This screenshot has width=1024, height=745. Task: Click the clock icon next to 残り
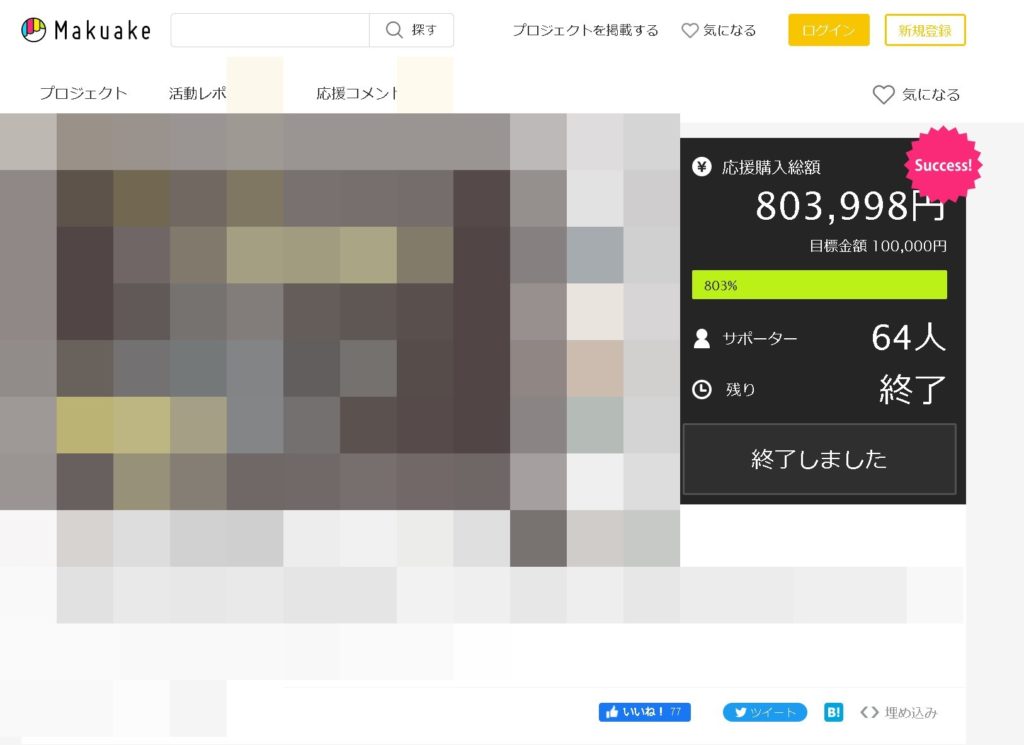(x=702, y=389)
